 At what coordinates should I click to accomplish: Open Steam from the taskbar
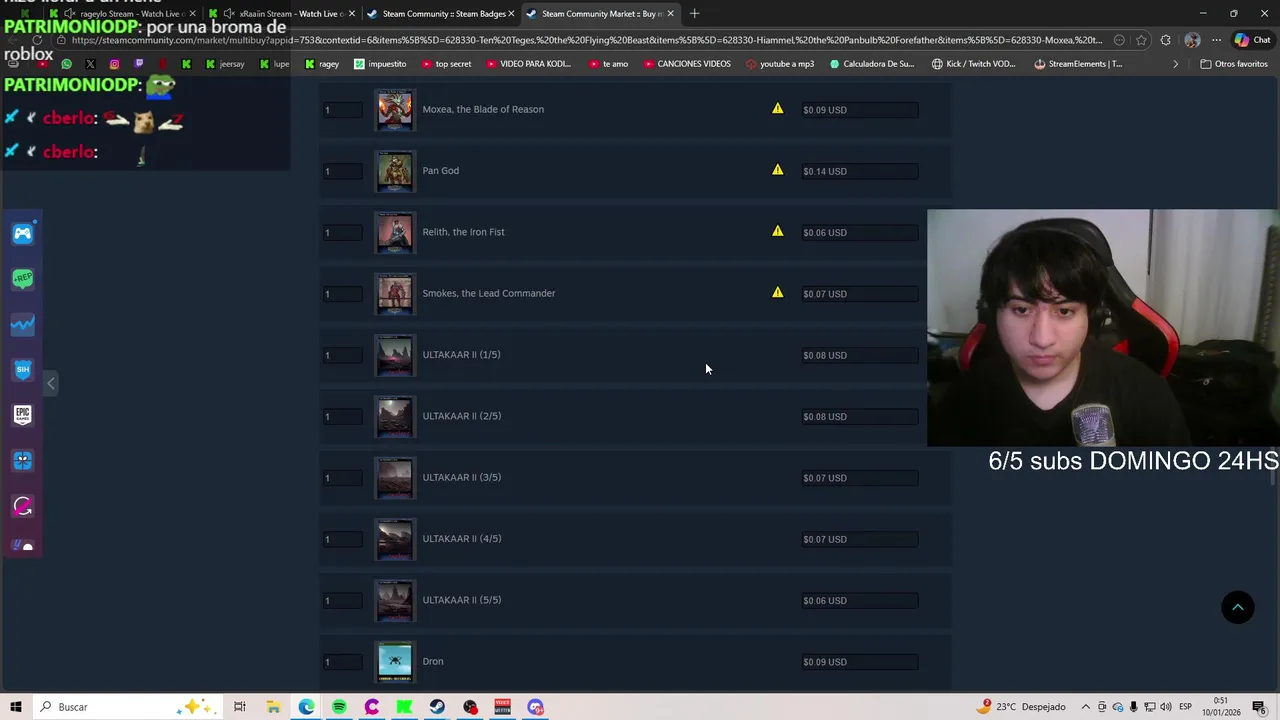pyautogui.click(x=437, y=707)
